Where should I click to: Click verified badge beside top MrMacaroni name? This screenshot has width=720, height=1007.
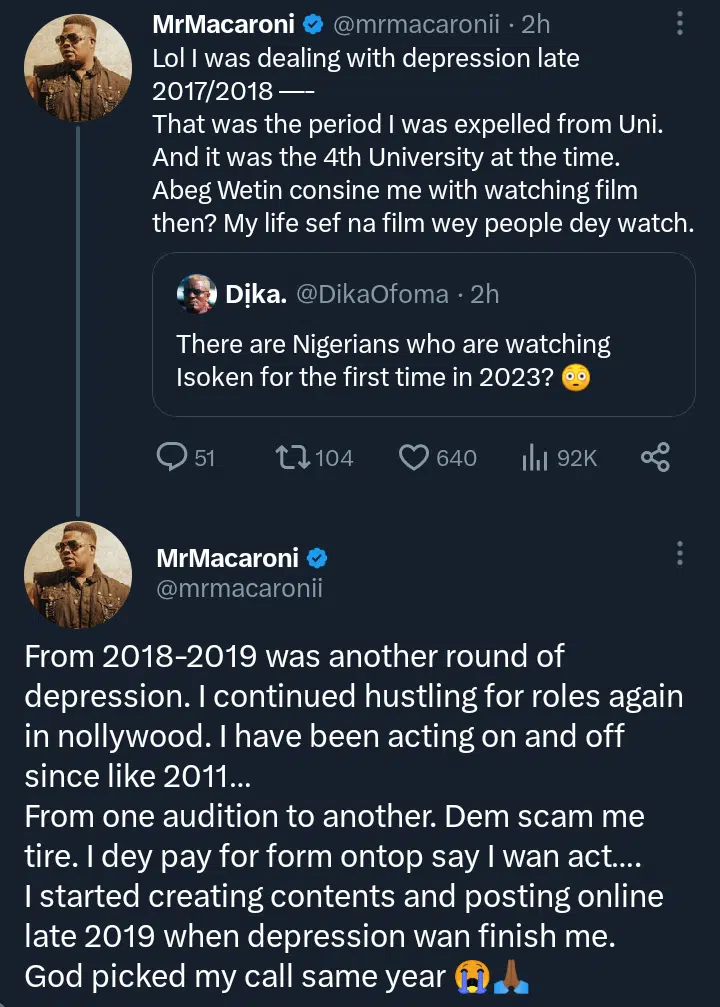pyautogui.click(x=313, y=22)
